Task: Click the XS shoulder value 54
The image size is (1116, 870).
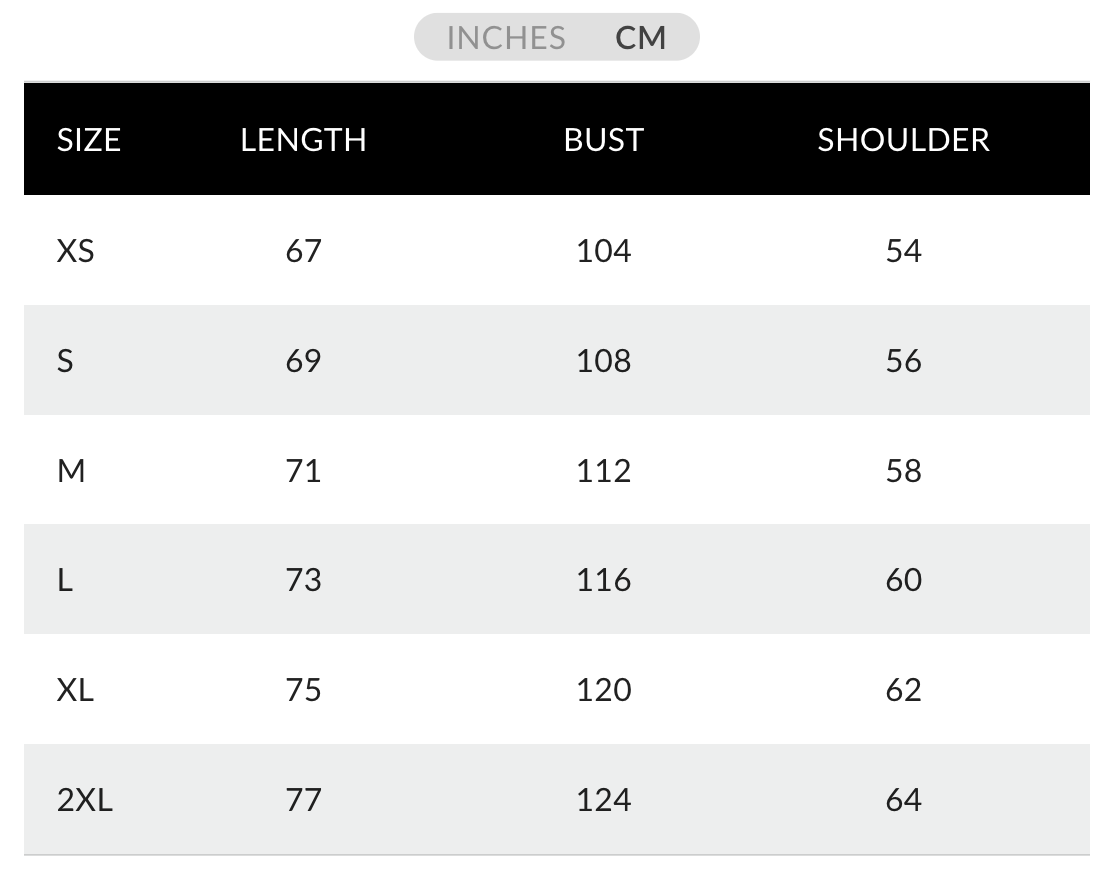Action: [903, 250]
